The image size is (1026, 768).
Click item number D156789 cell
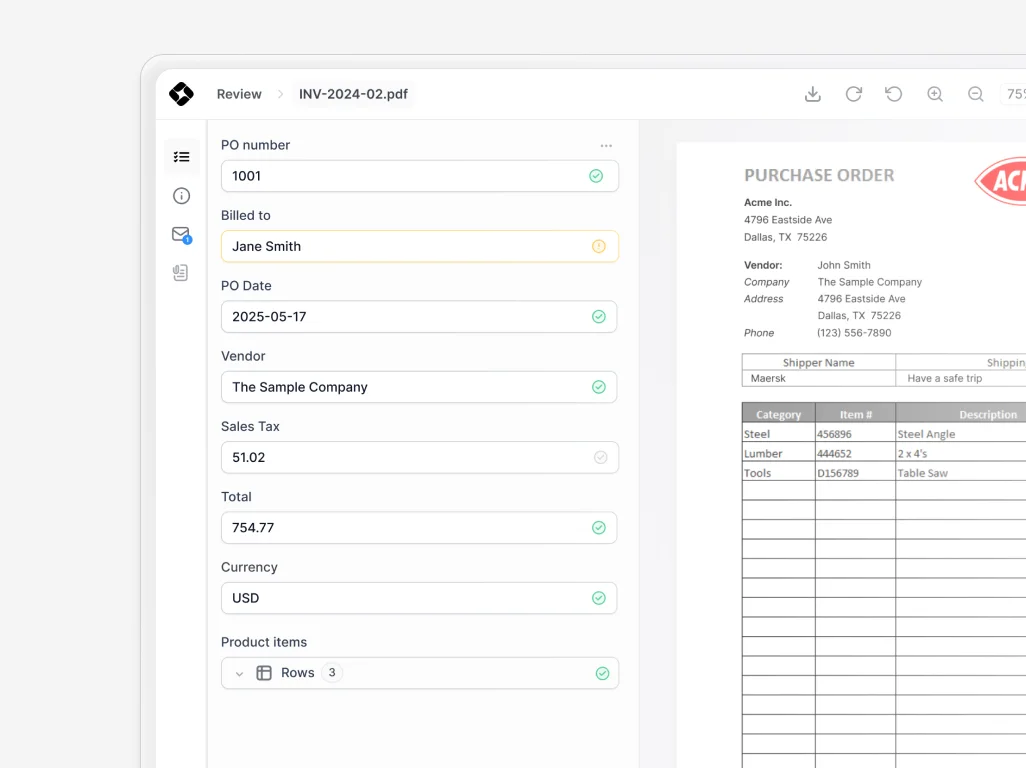pos(855,473)
